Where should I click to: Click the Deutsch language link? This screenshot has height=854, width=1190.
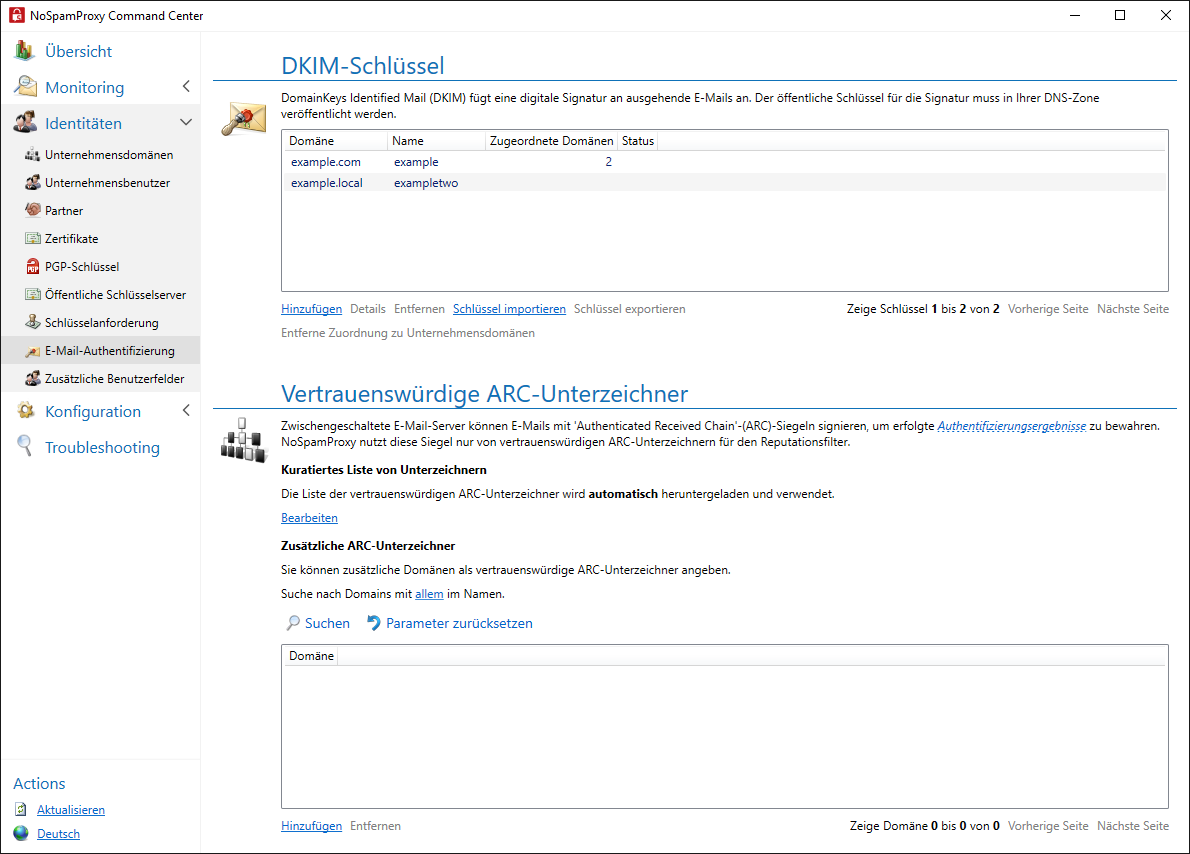[x=58, y=834]
